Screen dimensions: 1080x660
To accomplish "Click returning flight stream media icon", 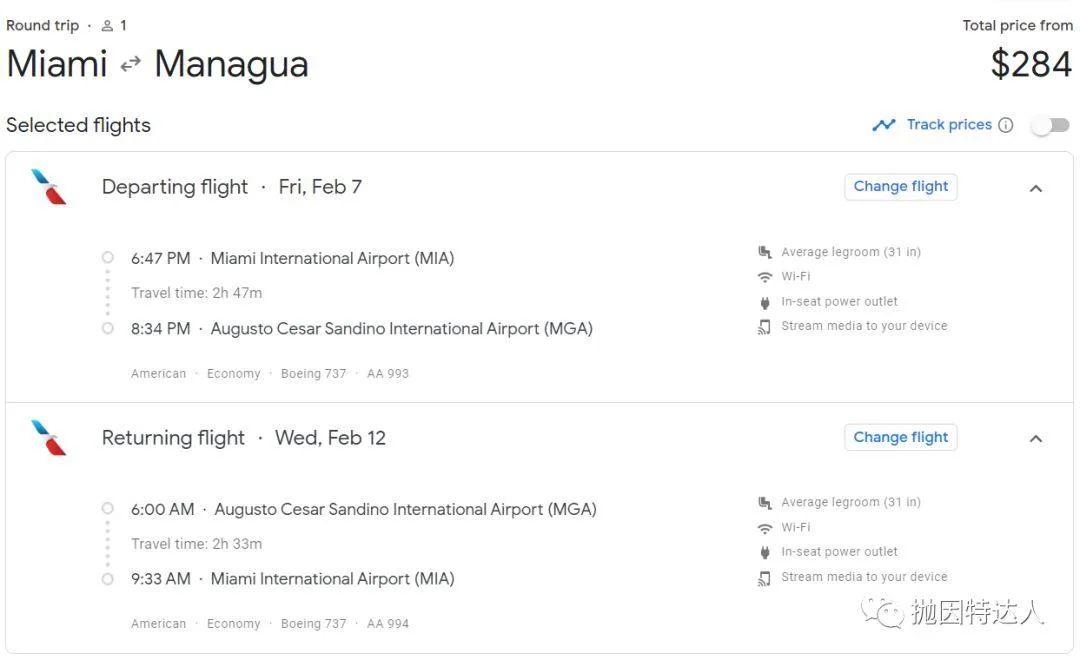I will click(x=765, y=577).
